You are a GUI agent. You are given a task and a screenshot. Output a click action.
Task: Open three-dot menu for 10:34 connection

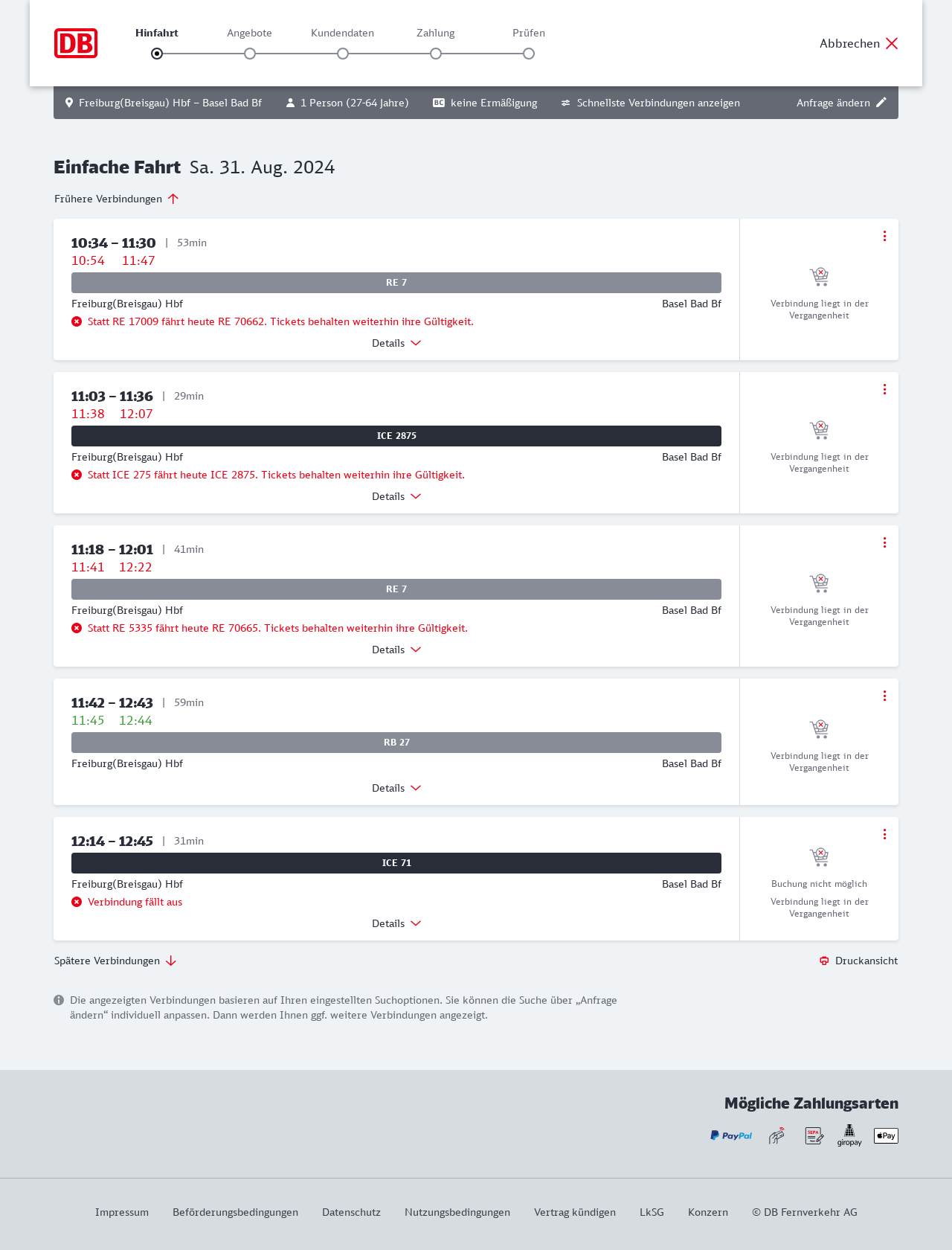884,236
